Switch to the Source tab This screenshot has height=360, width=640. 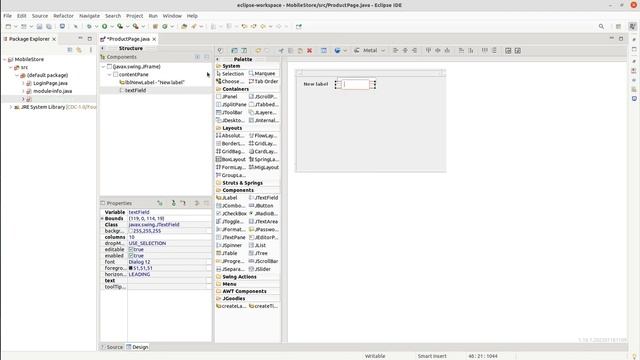(x=112, y=347)
